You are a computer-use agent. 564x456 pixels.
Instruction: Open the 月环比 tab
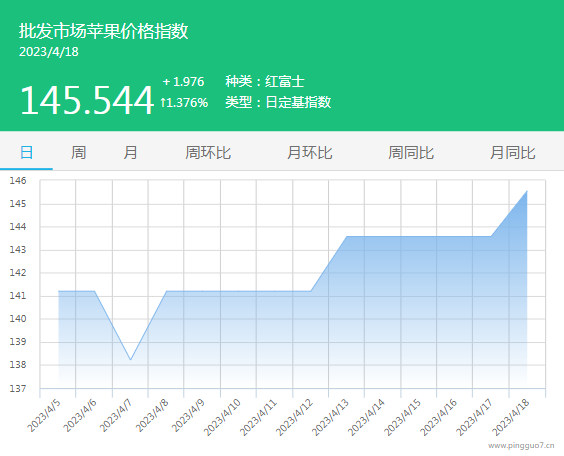309,152
